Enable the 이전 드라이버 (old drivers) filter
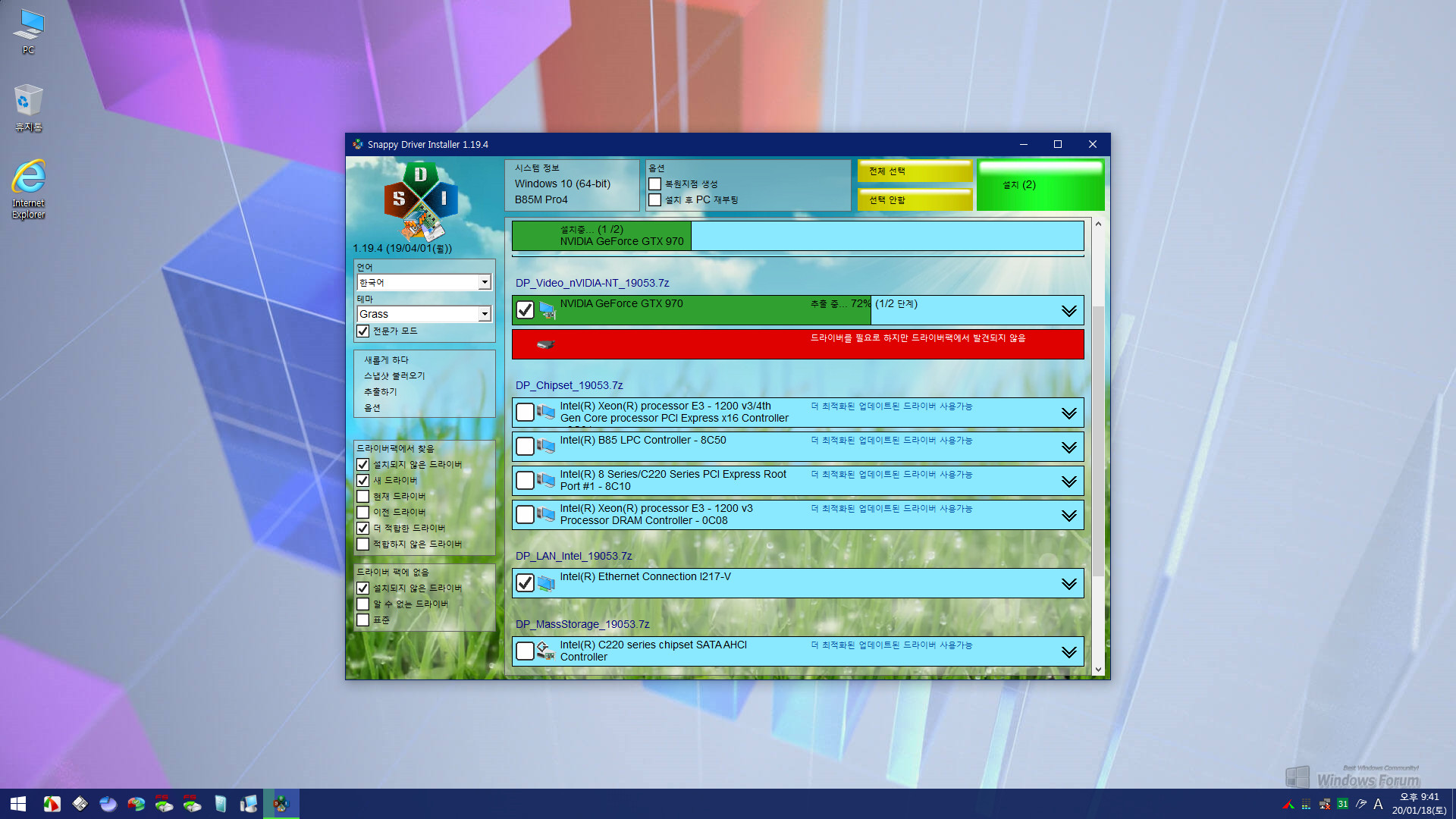The height and width of the screenshot is (819, 1456). coord(363,513)
